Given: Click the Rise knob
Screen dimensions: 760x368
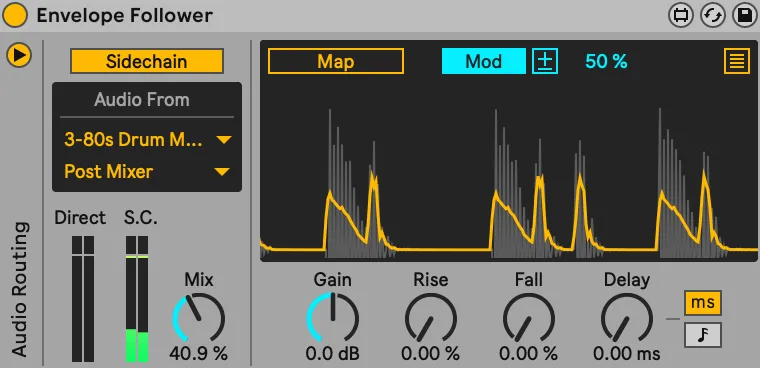Looking at the screenshot, I should (x=430, y=318).
